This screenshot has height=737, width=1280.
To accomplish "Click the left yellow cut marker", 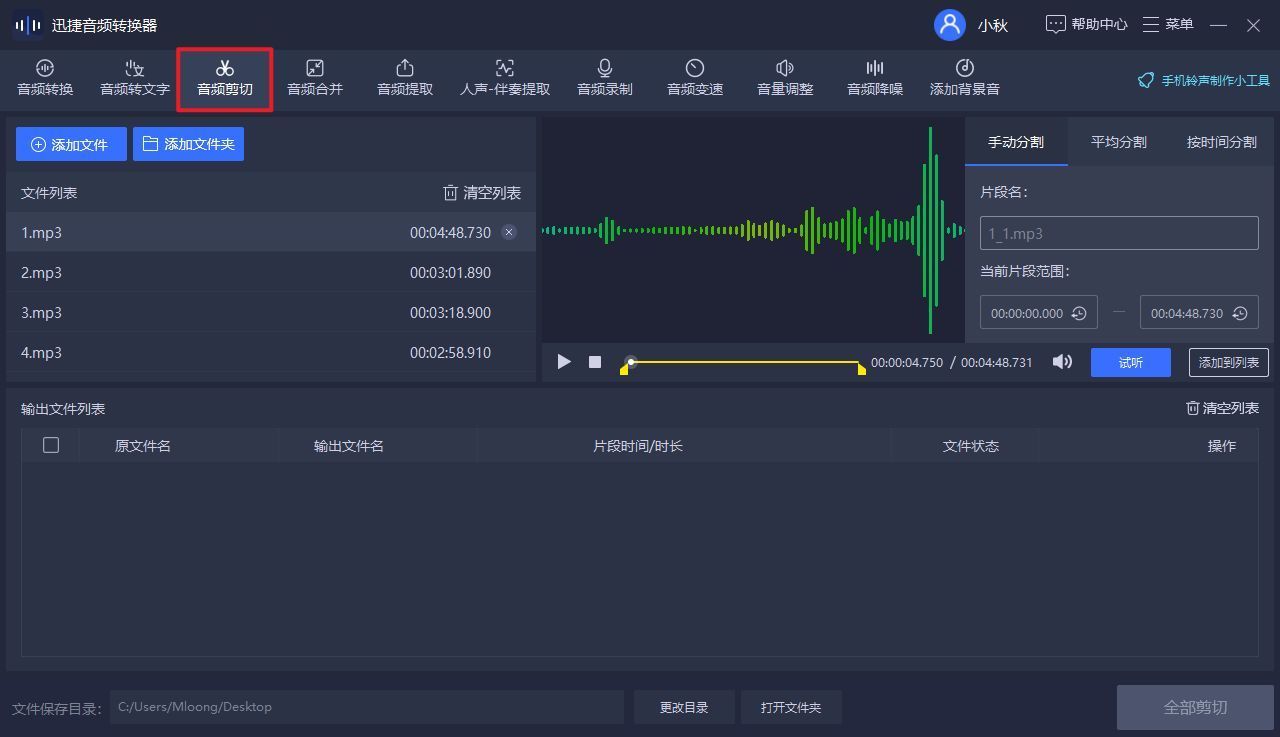I will click(624, 370).
